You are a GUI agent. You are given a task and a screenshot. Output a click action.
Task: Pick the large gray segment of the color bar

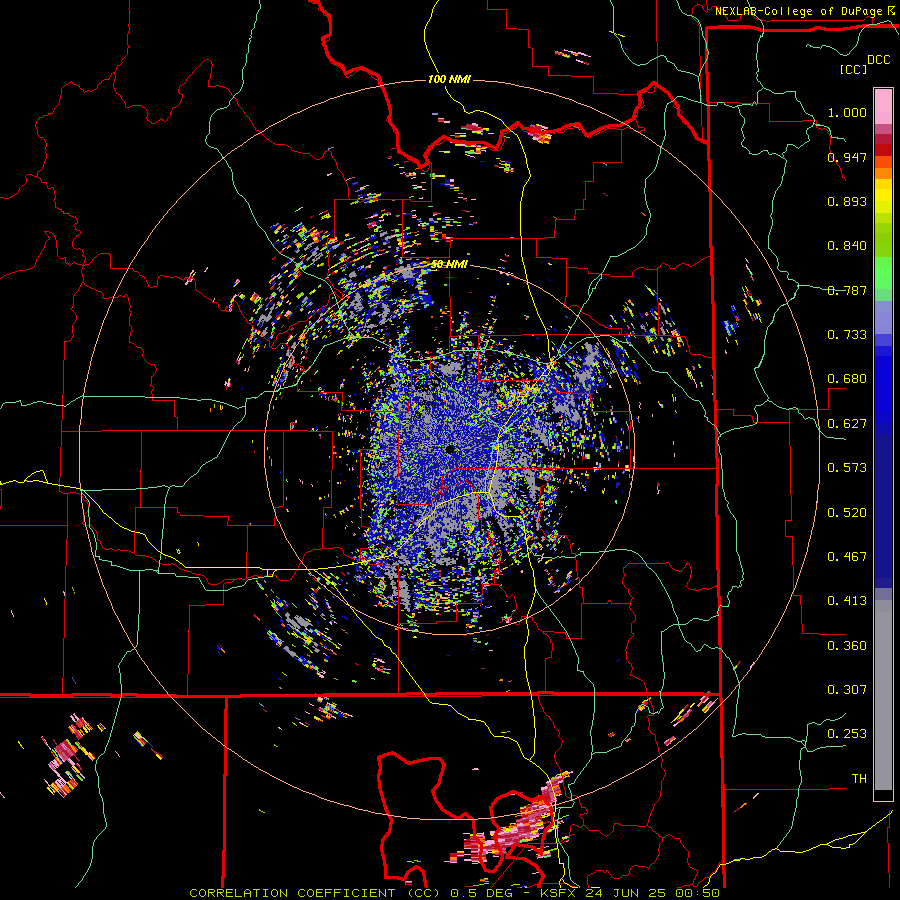click(883, 695)
